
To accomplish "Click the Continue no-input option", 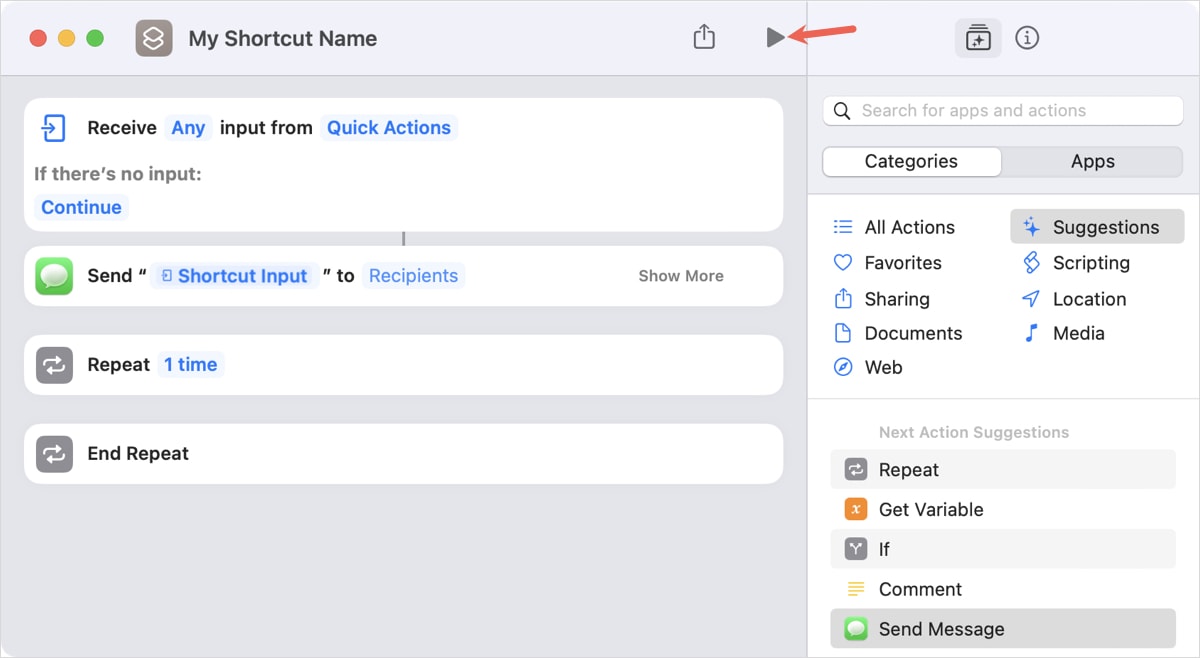I will click(81, 207).
